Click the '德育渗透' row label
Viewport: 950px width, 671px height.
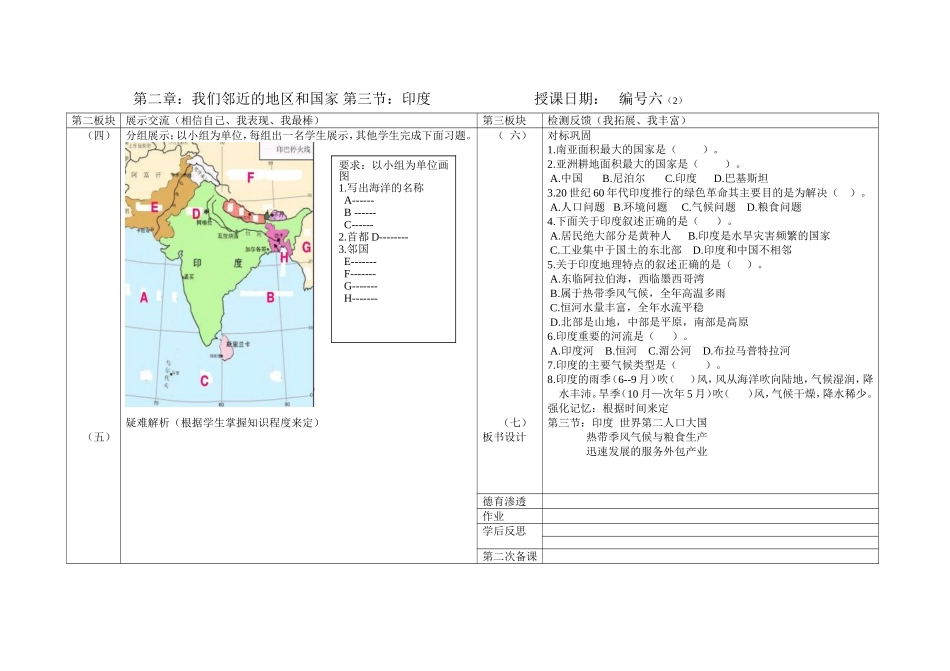click(504, 501)
